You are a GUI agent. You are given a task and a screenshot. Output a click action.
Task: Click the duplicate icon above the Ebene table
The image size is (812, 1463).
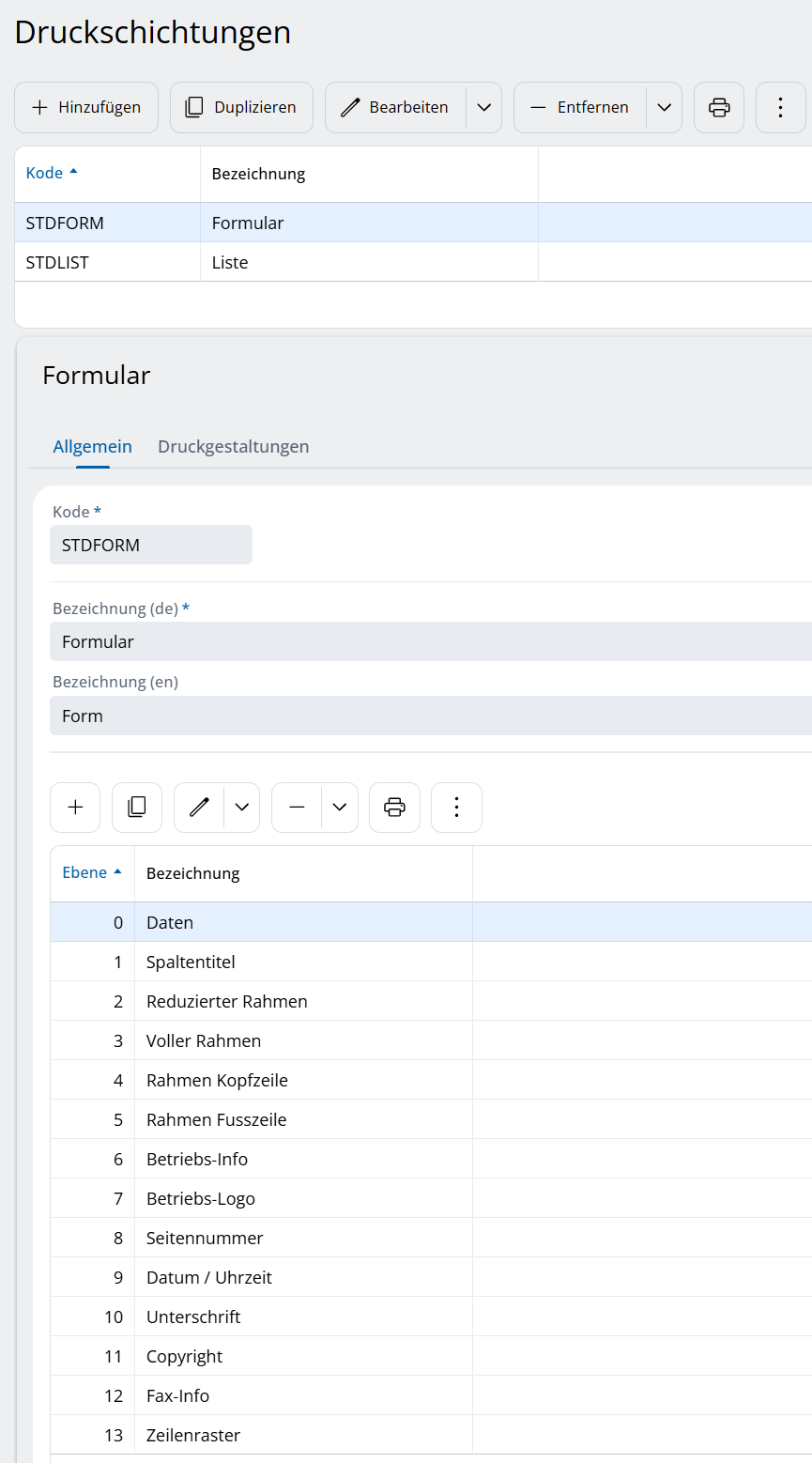[x=137, y=808]
